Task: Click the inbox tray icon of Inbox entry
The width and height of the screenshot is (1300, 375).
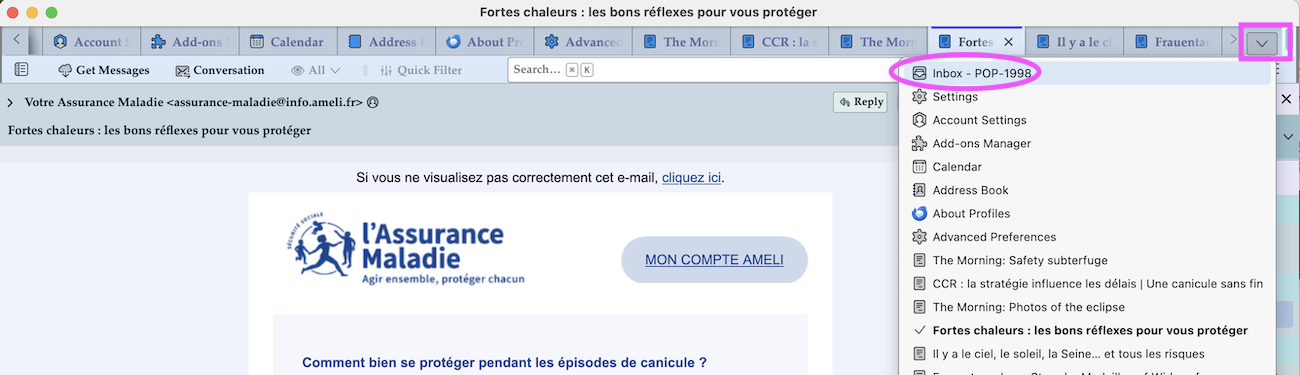Action: [x=920, y=73]
